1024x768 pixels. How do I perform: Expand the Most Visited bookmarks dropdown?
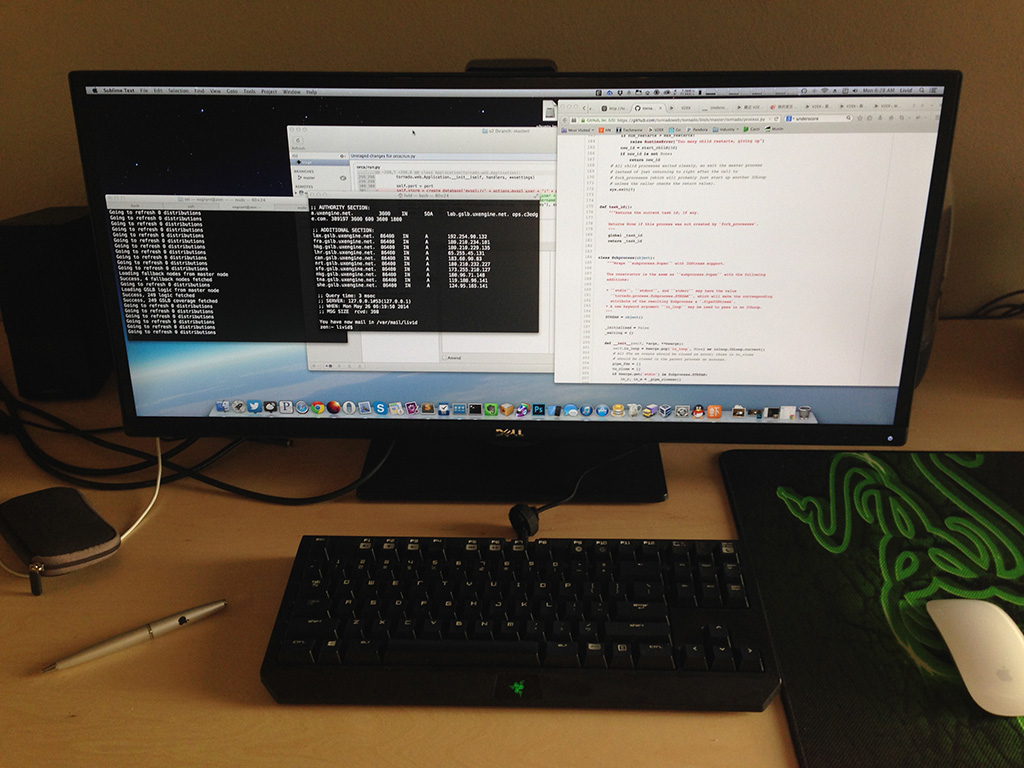tap(580, 129)
